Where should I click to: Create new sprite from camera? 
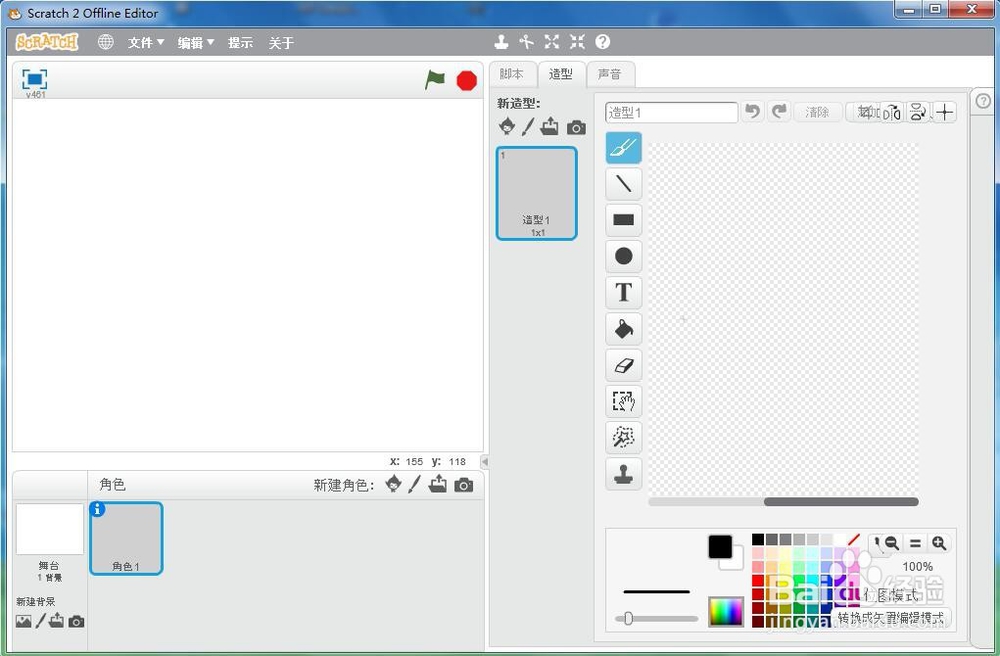[x=464, y=486]
